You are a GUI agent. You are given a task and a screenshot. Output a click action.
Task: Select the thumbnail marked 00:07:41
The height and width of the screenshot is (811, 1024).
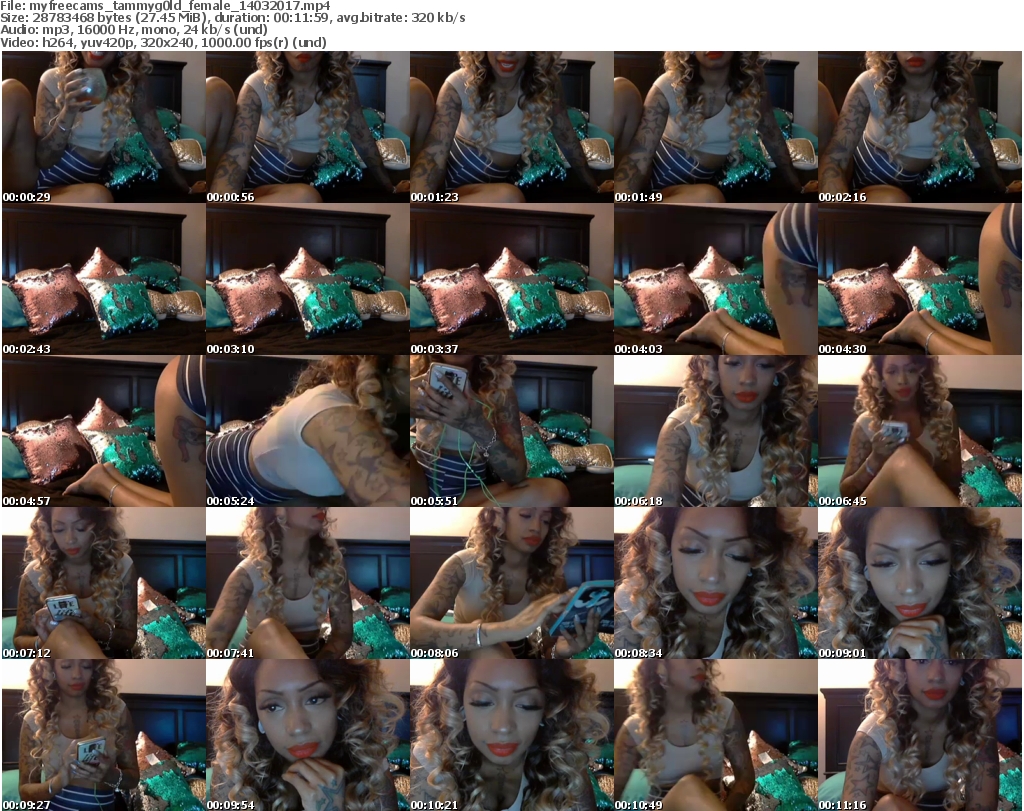click(x=308, y=583)
